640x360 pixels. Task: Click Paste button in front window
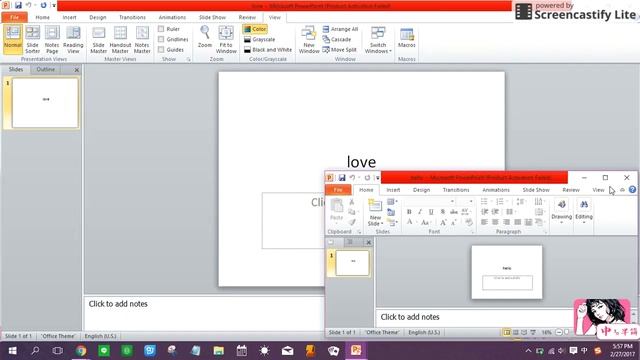point(336,210)
